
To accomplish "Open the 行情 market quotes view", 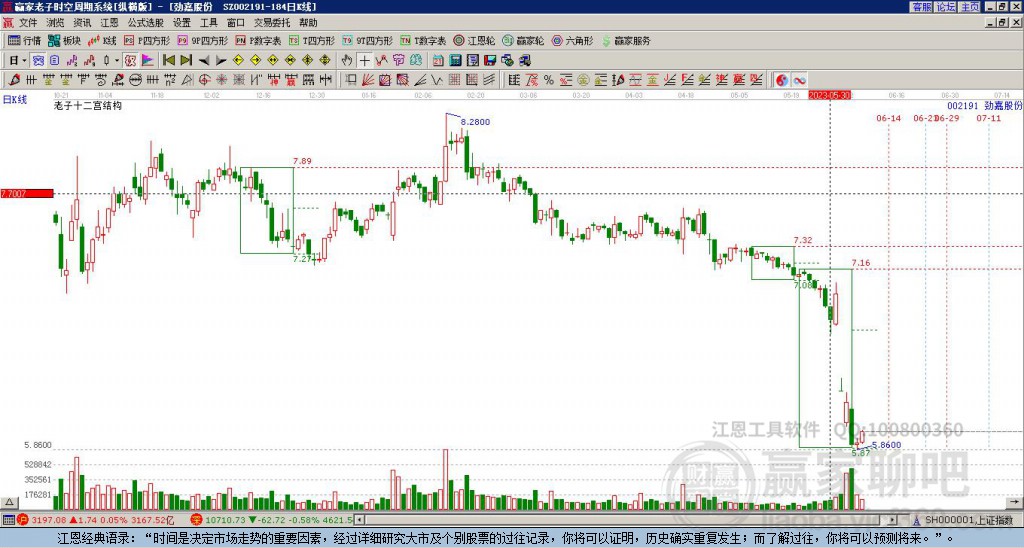I will tap(24, 40).
